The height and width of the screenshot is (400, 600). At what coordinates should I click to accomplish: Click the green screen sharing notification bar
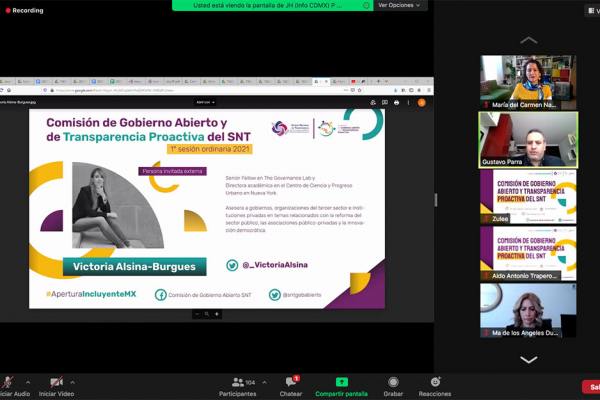(x=272, y=5)
